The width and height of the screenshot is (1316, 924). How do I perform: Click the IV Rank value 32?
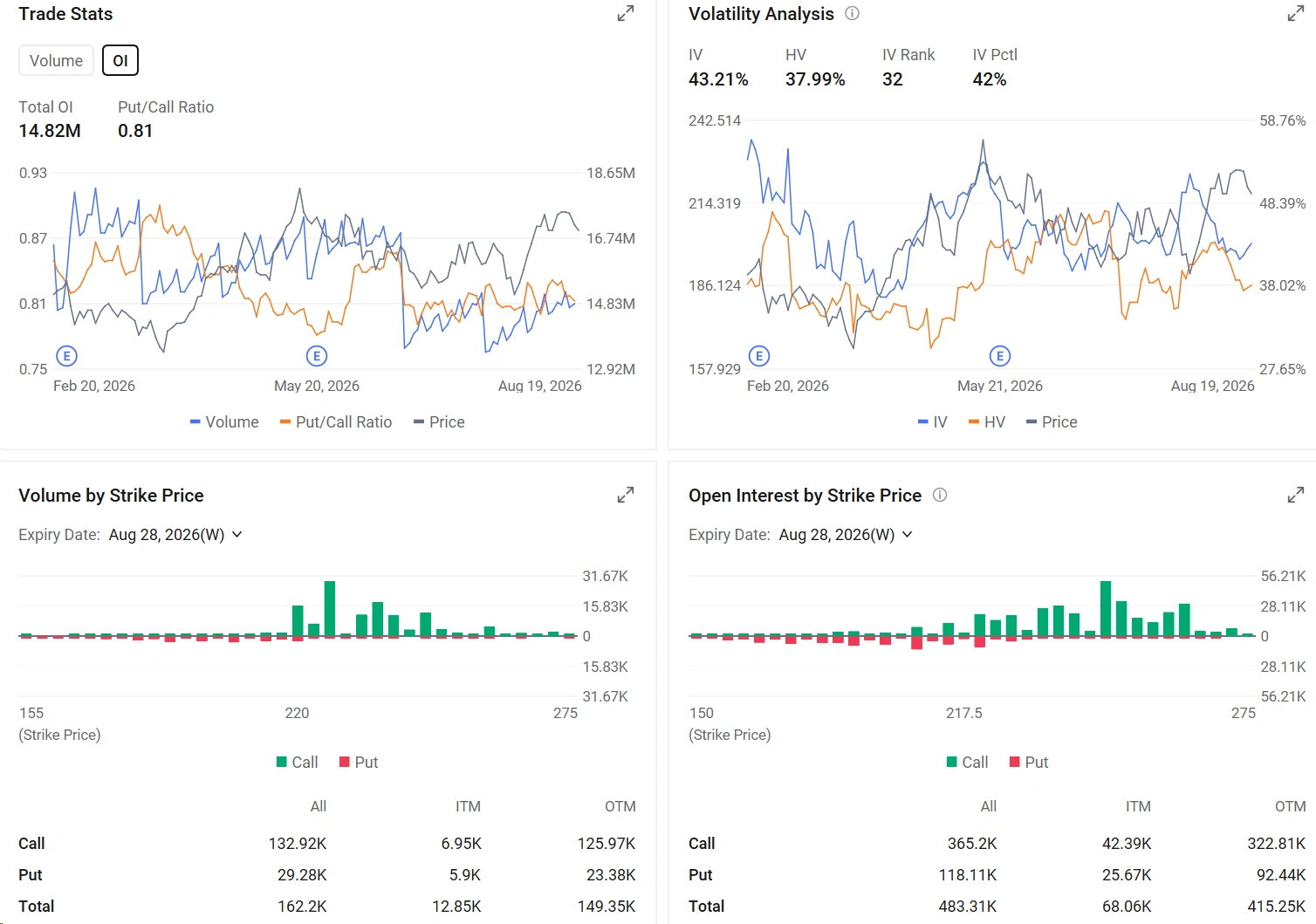893,79
